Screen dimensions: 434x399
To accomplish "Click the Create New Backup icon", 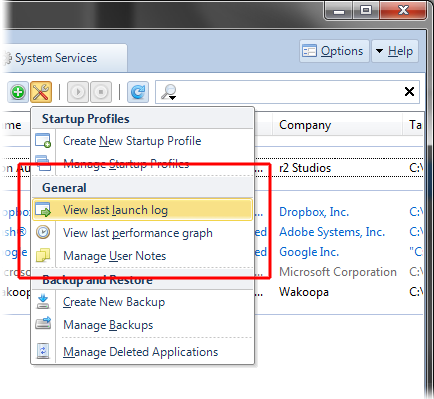I will (x=43, y=301).
